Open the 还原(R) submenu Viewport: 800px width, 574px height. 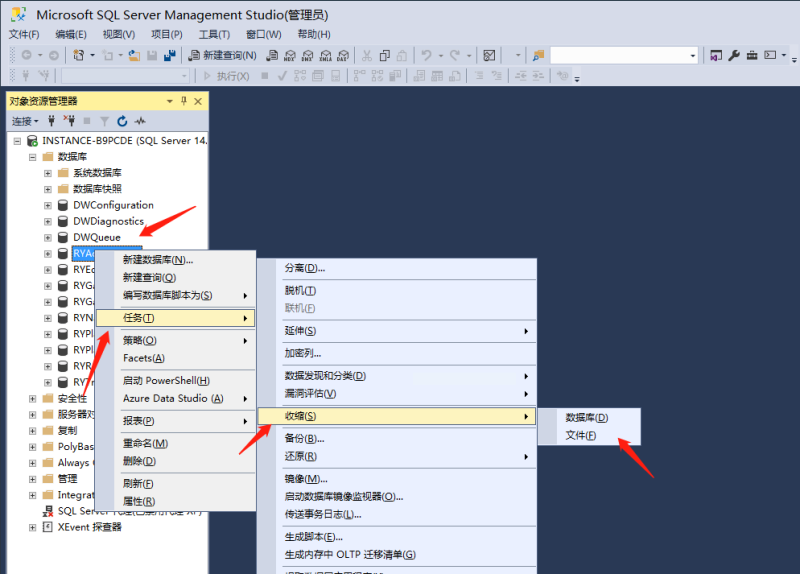[x=397, y=457]
